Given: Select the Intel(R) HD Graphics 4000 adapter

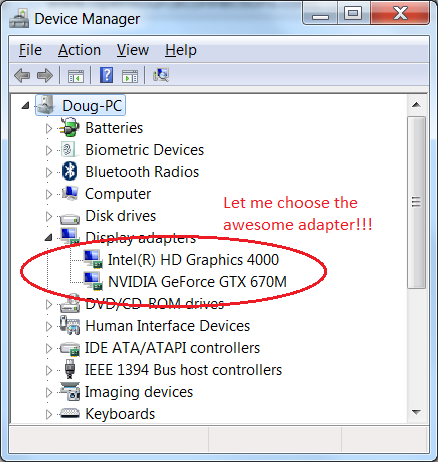Looking at the screenshot, I should (193, 260).
